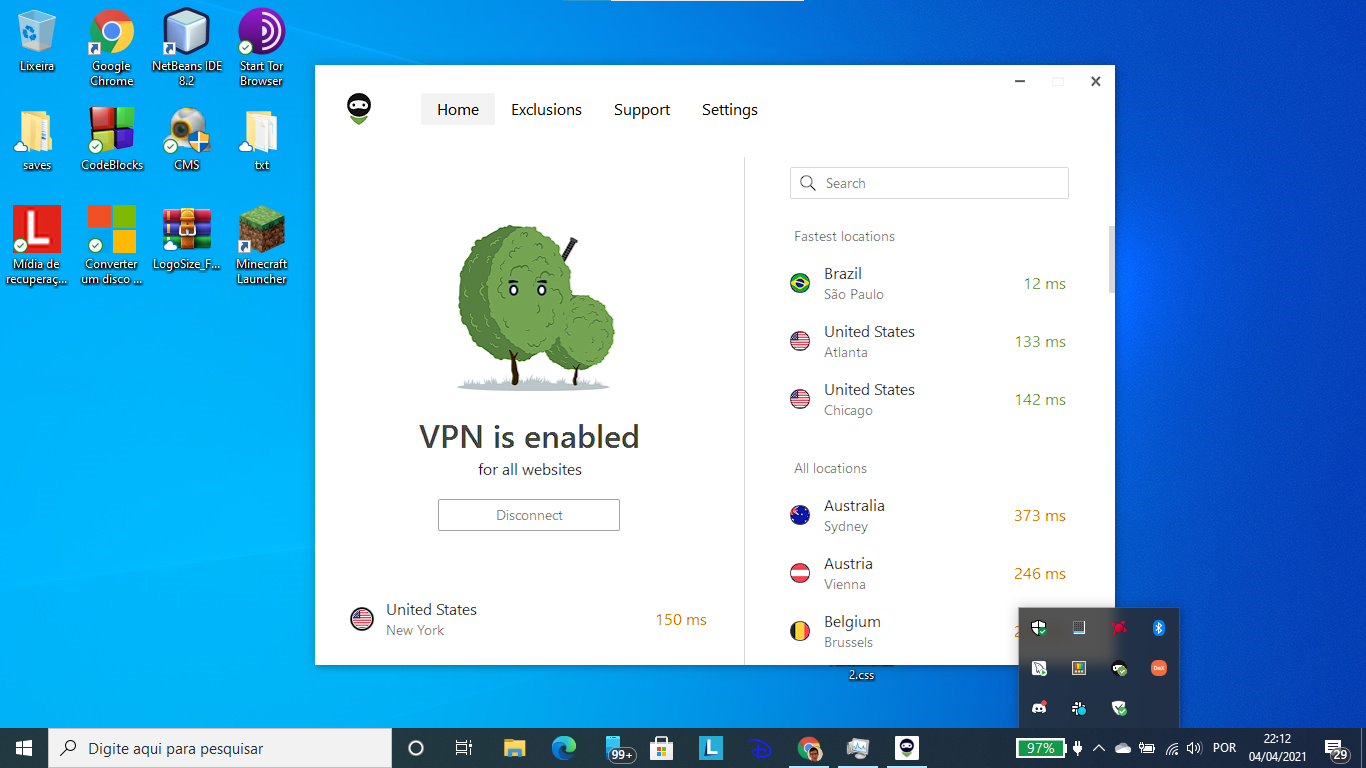Click the volume speaker icon
1366x768 pixels.
pos(1194,747)
